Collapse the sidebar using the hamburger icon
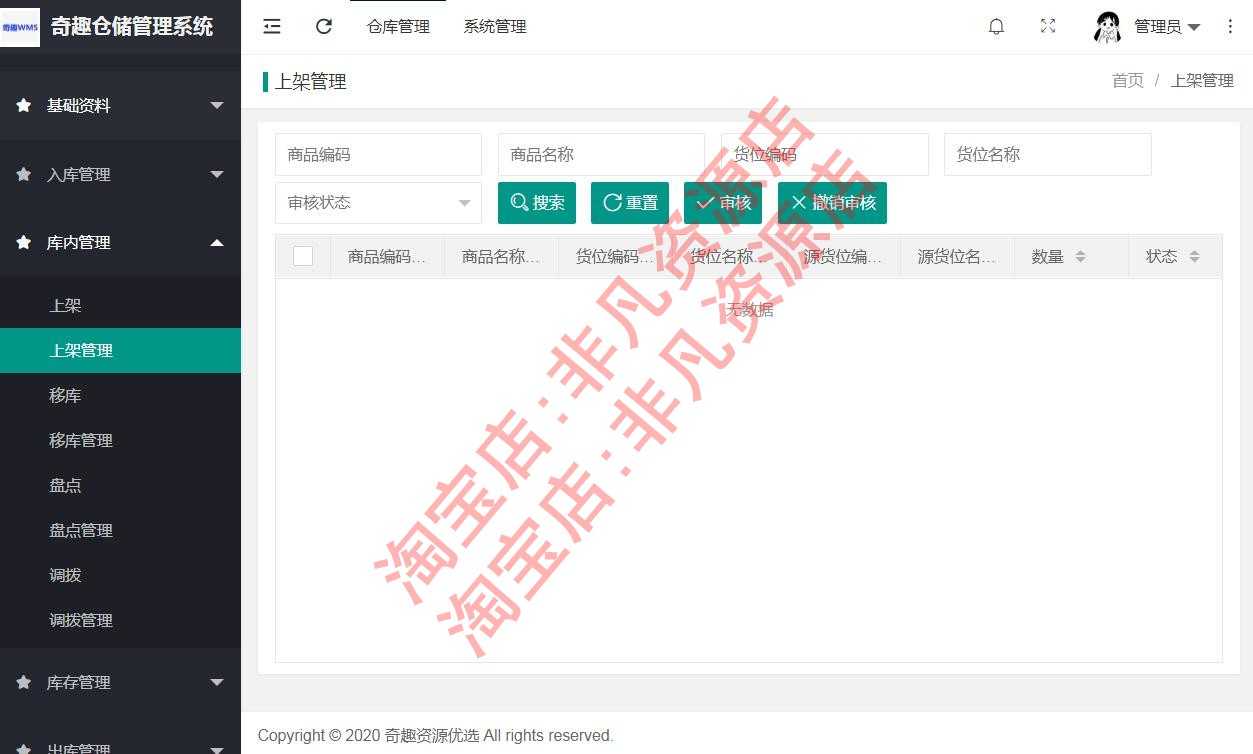The height and width of the screenshot is (754, 1253). click(271, 27)
